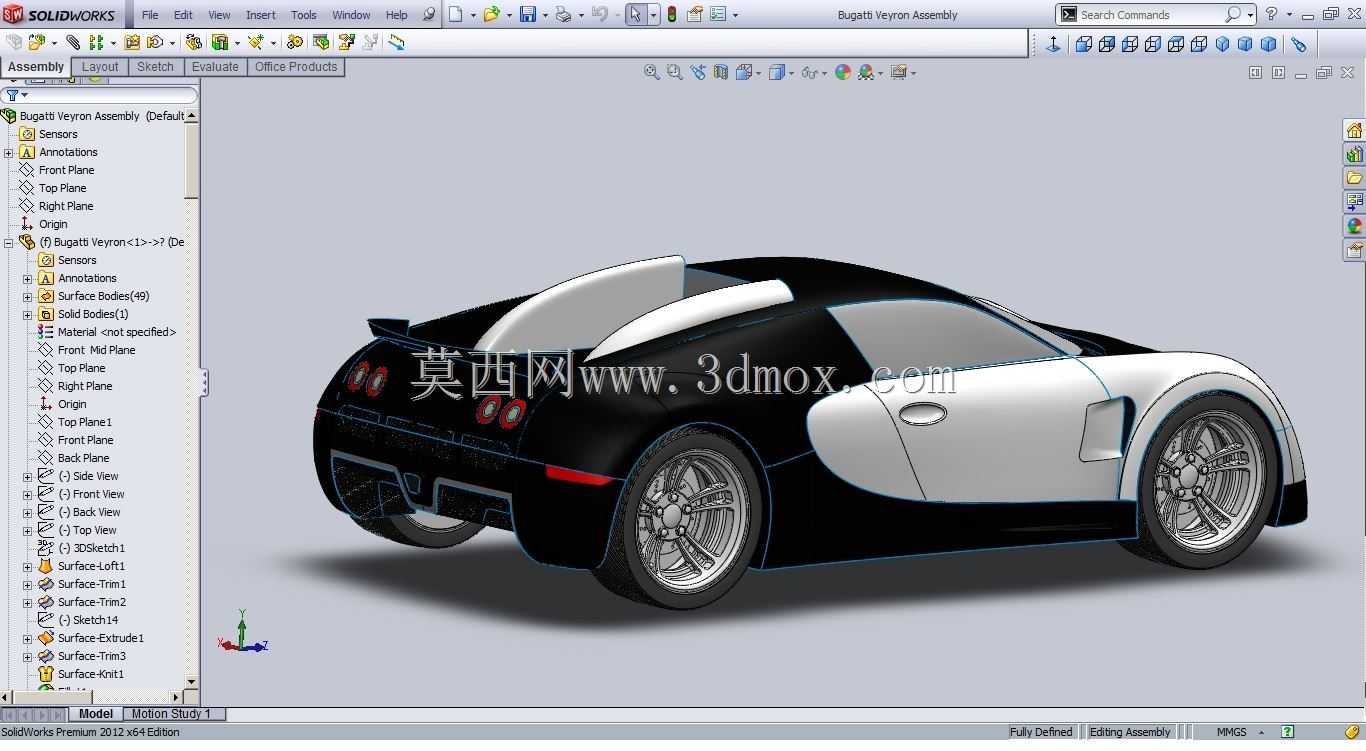
Task: Click the feature tree scroll down arrow
Action: click(192, 681)
